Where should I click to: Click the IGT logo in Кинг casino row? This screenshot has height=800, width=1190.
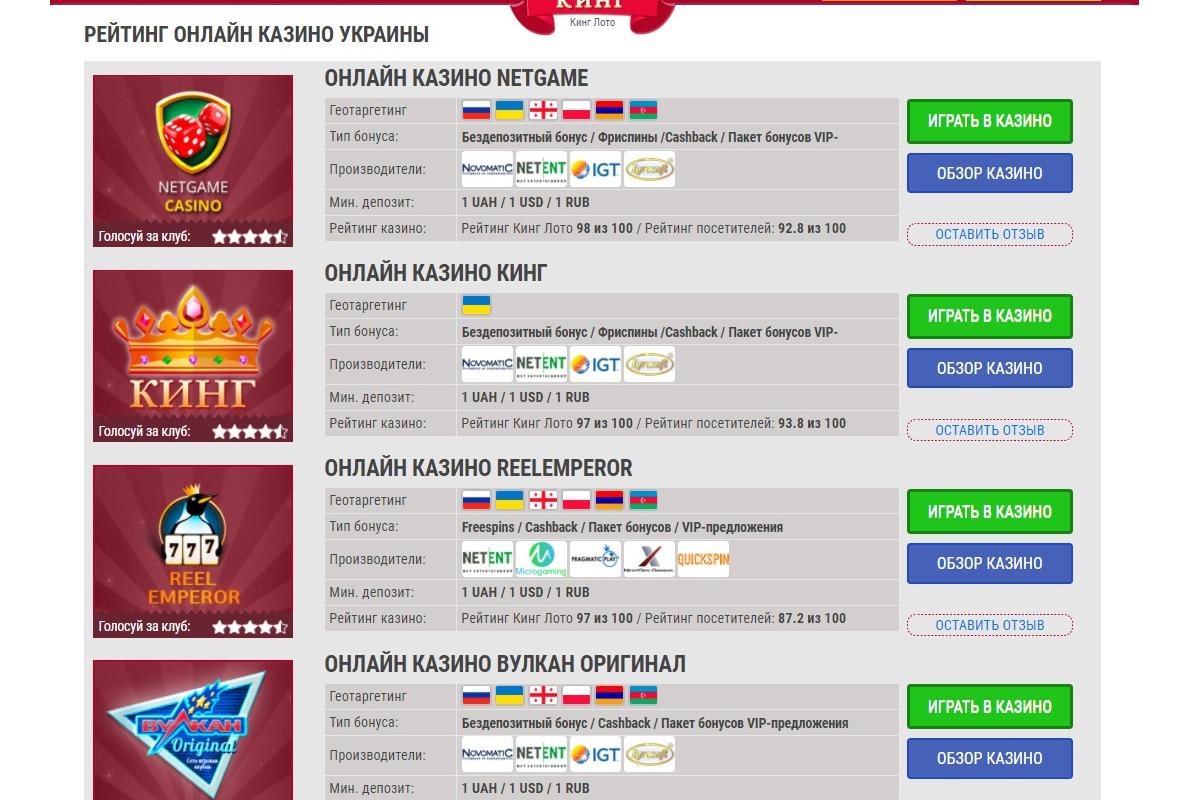[596, 364]
